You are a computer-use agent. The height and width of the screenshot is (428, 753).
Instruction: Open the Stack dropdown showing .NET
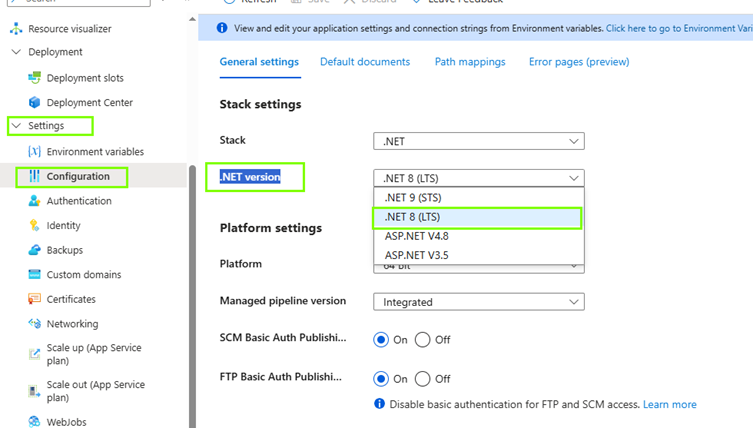coord(479,141)
